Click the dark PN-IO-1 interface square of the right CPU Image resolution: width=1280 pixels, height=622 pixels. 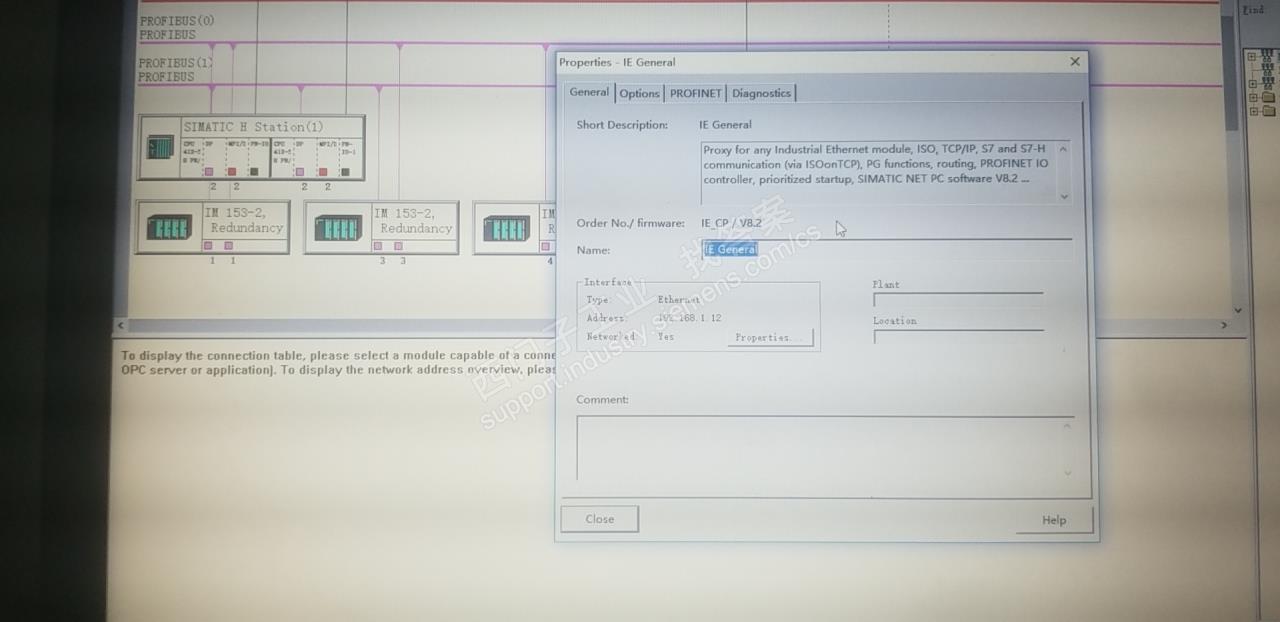pos(345,171)
